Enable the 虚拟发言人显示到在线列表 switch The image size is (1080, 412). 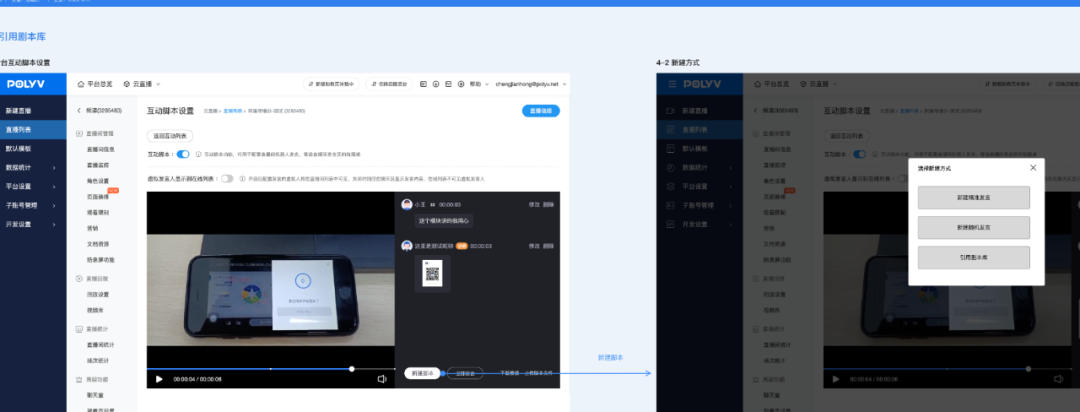pos(227,178)
